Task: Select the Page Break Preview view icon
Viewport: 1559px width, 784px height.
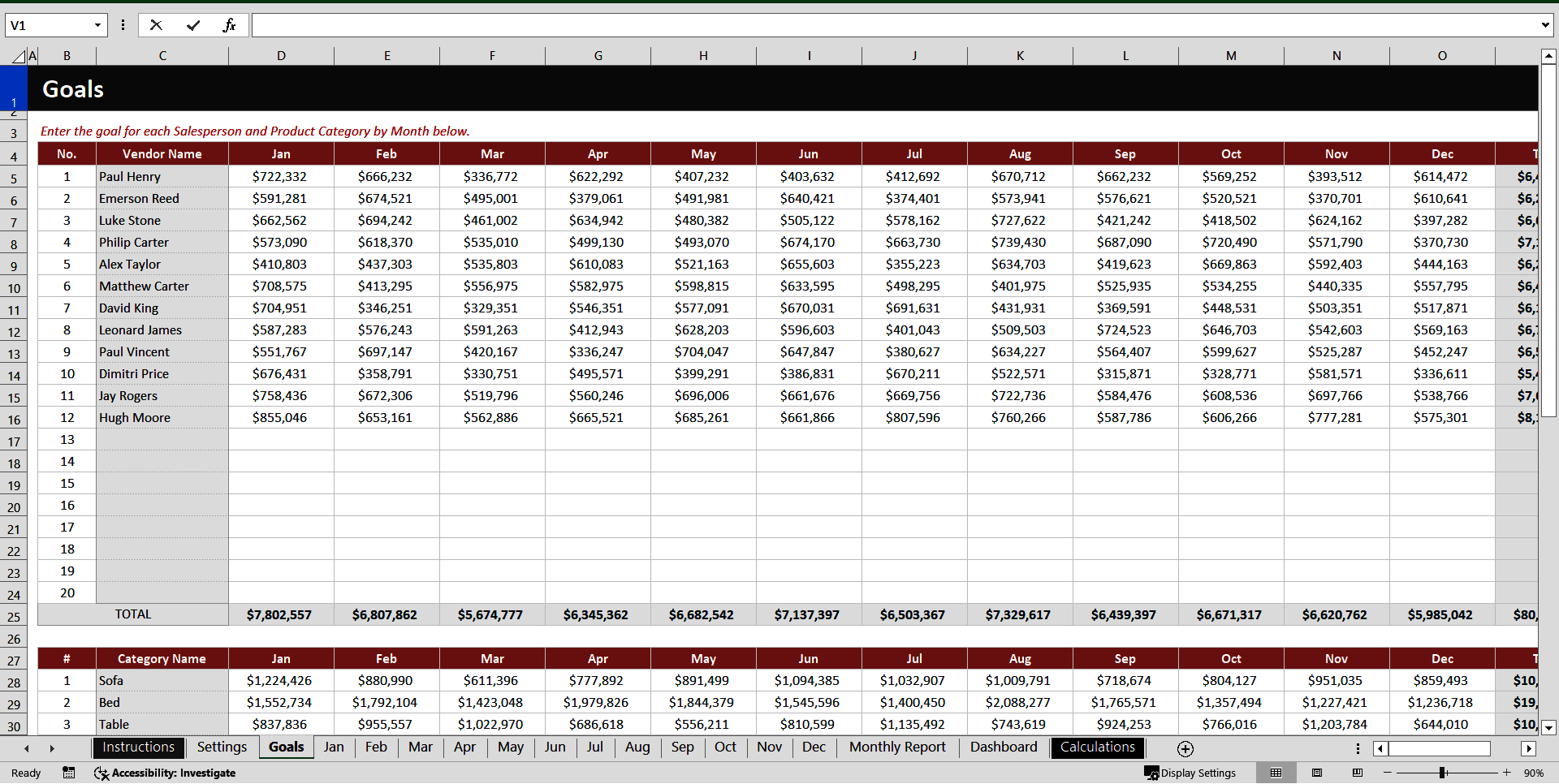Action: (1358, 773)
